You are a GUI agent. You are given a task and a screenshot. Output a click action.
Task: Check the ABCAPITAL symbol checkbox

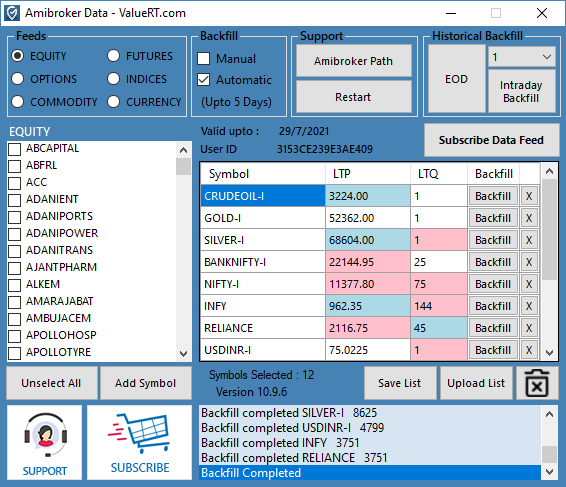(14, 149)
